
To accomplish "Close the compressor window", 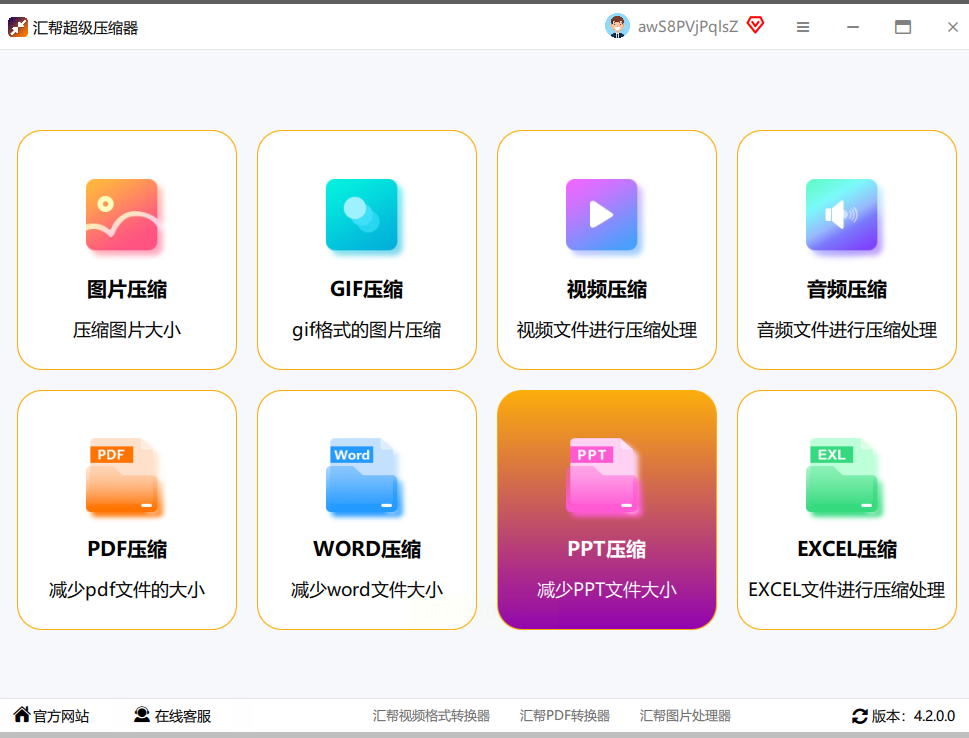I will tap(952, 27).
